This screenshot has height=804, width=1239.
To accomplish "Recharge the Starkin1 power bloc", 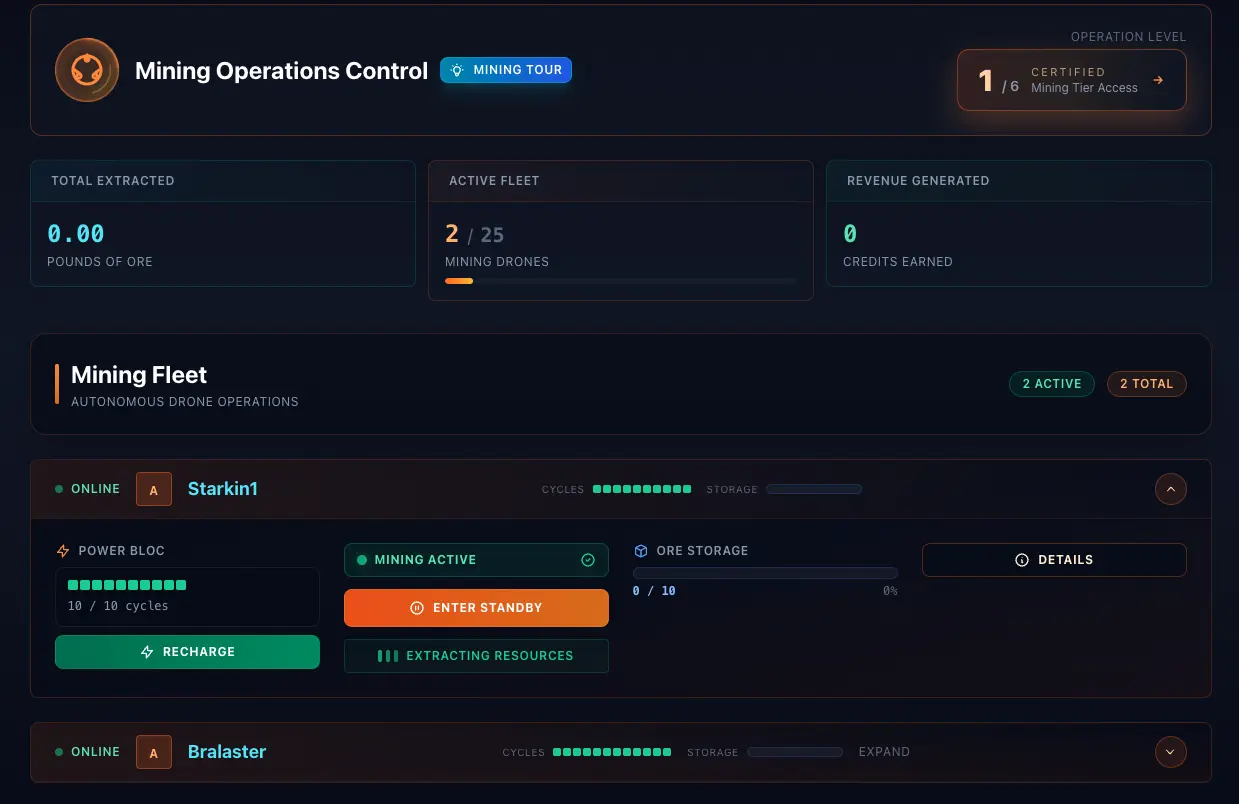I will click(187, 651).
